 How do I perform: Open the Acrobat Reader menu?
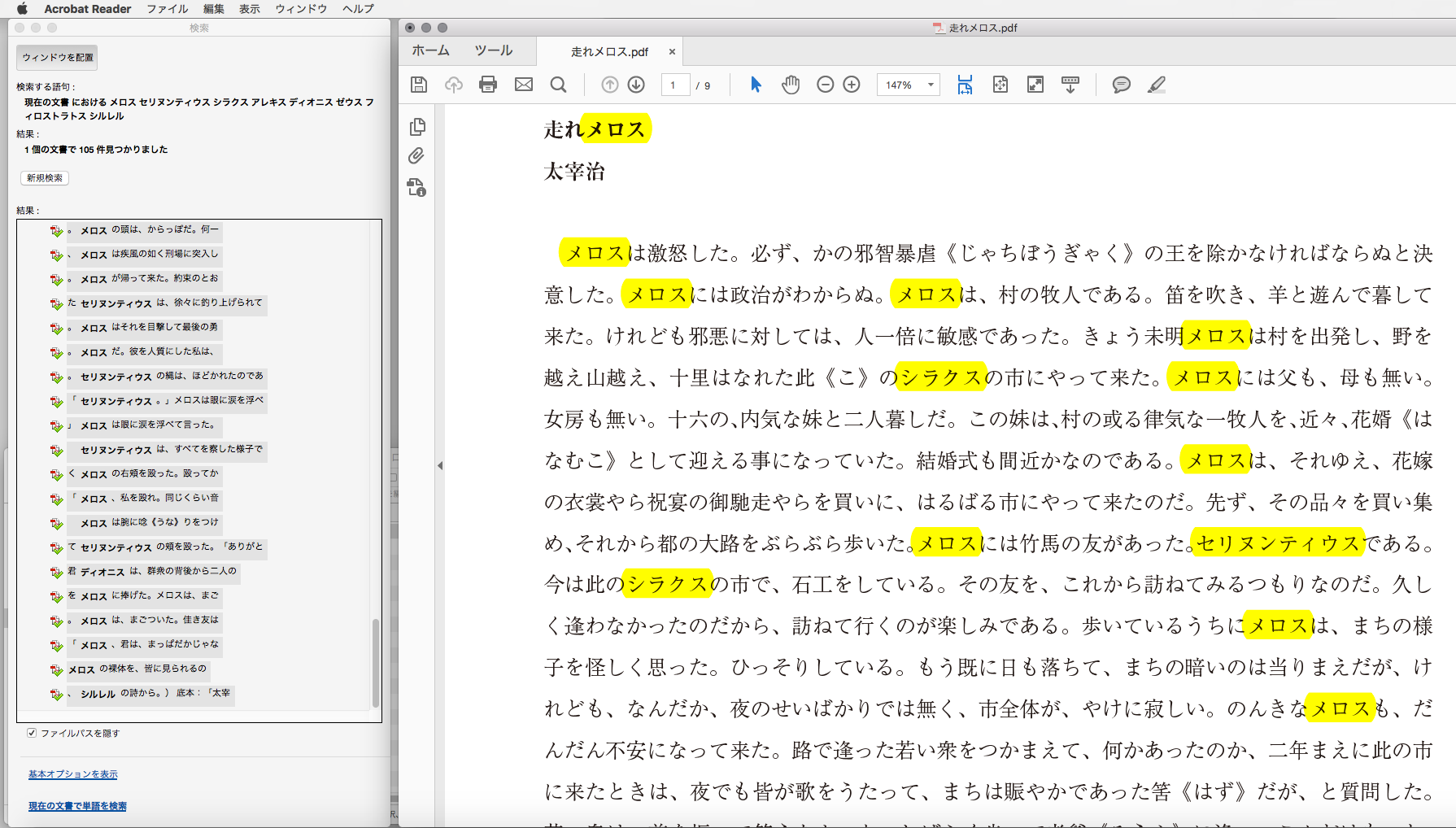88,9
